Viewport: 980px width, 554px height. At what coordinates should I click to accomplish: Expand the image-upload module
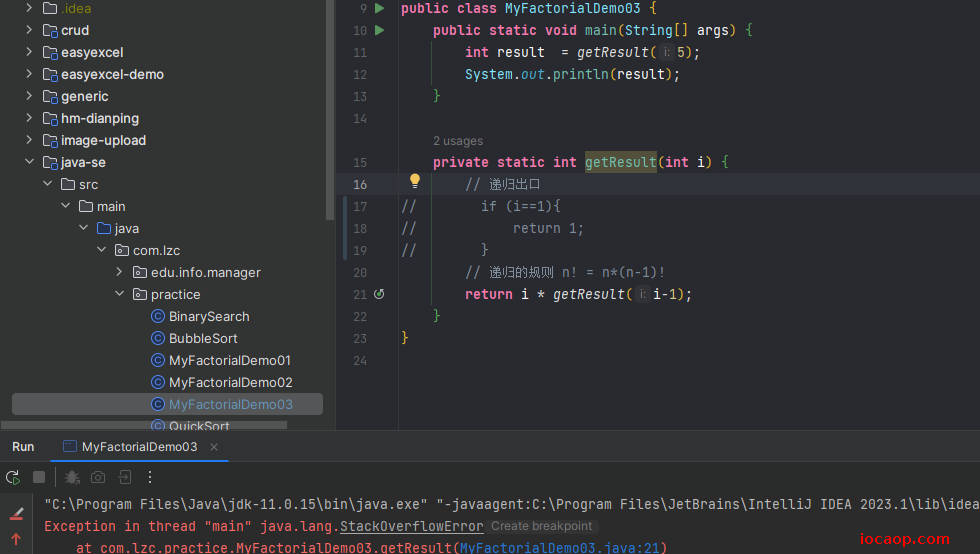pos(29,139)
